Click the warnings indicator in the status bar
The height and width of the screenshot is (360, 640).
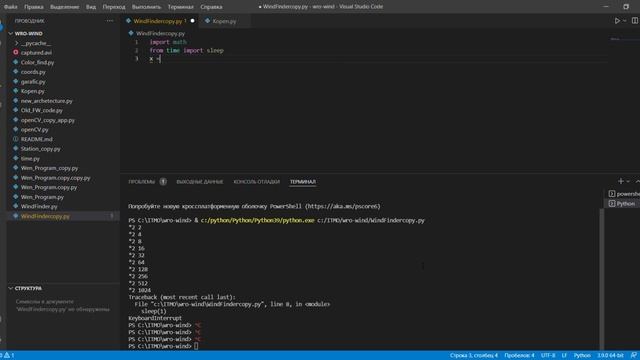coord(9,356)
